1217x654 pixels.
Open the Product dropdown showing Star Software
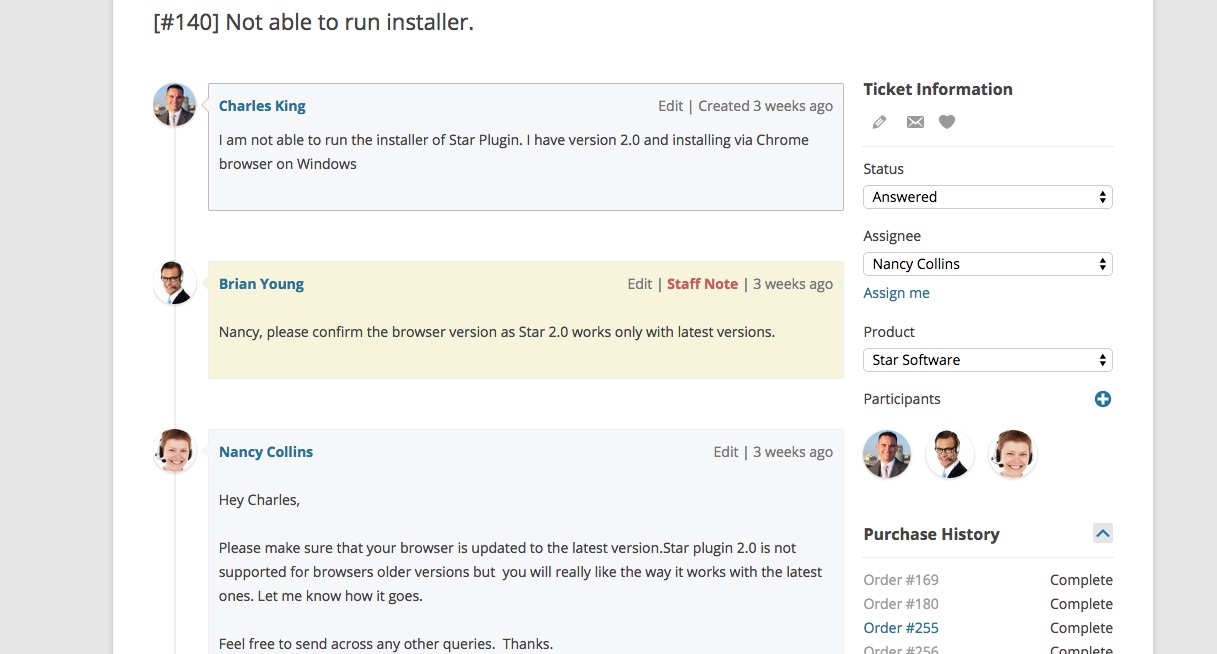click(x=987, y=360)
